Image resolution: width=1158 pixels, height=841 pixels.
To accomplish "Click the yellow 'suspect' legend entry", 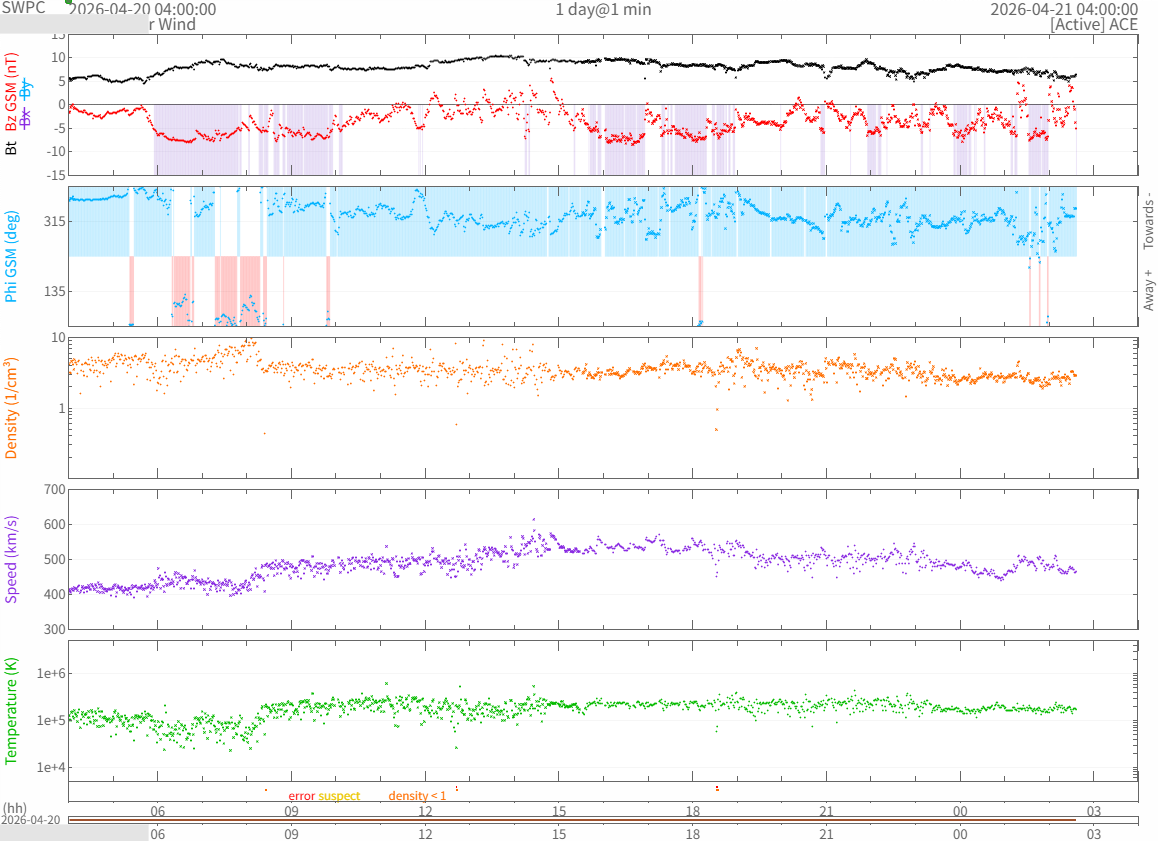I will pos(339,796).
